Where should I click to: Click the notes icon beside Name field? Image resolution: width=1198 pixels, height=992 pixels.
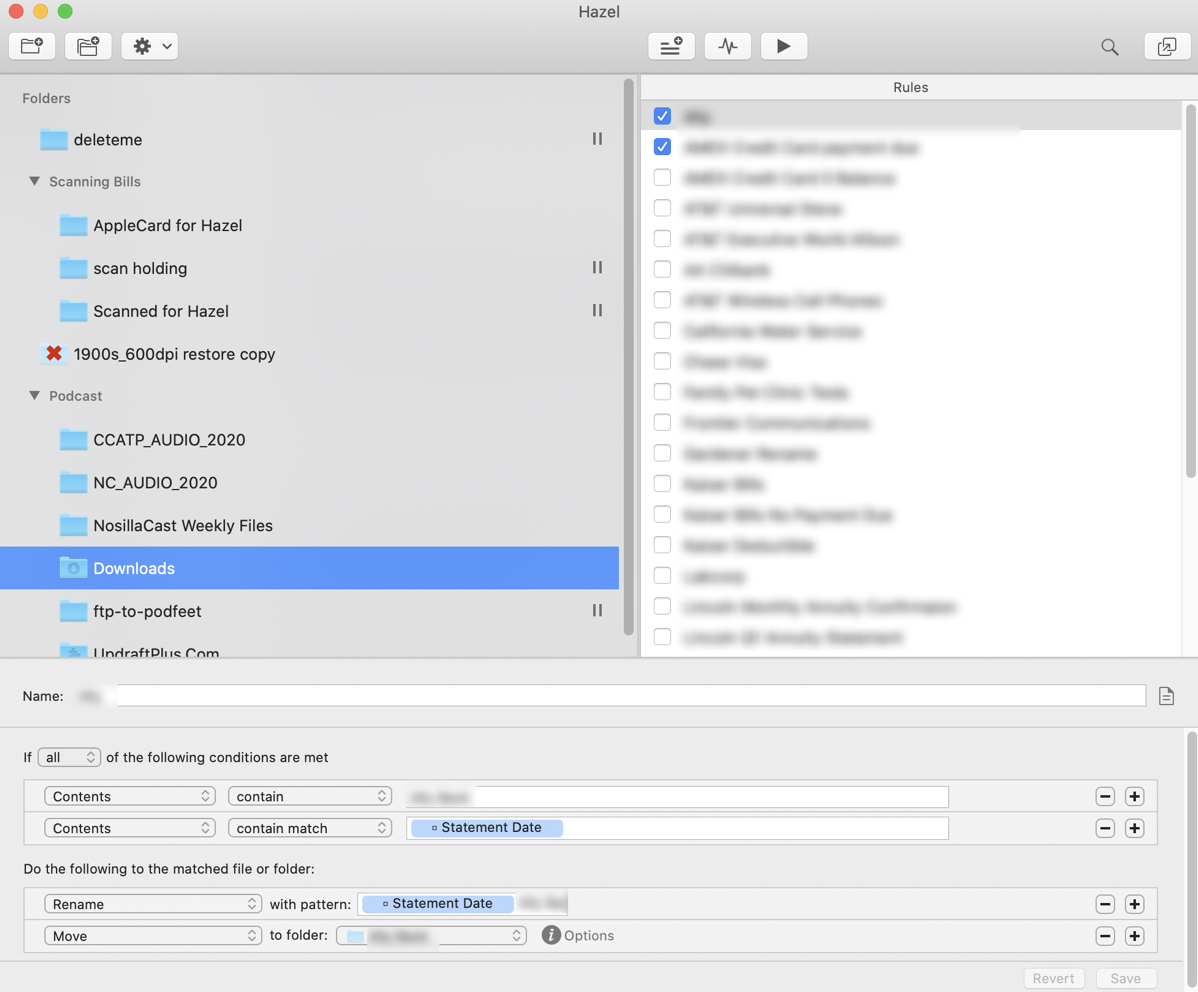(1166, 696)
